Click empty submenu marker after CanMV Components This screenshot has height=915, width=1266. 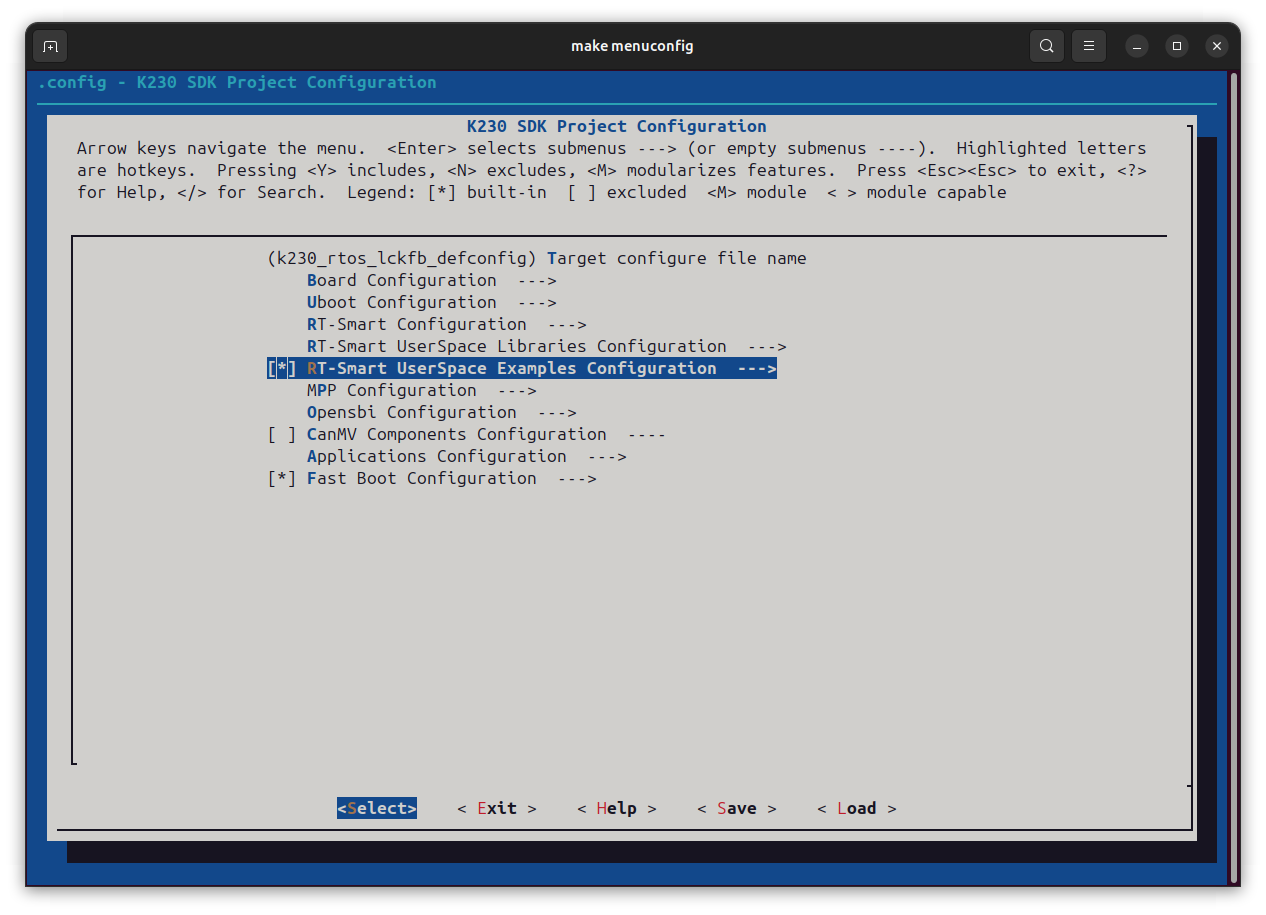coord(647,434)
